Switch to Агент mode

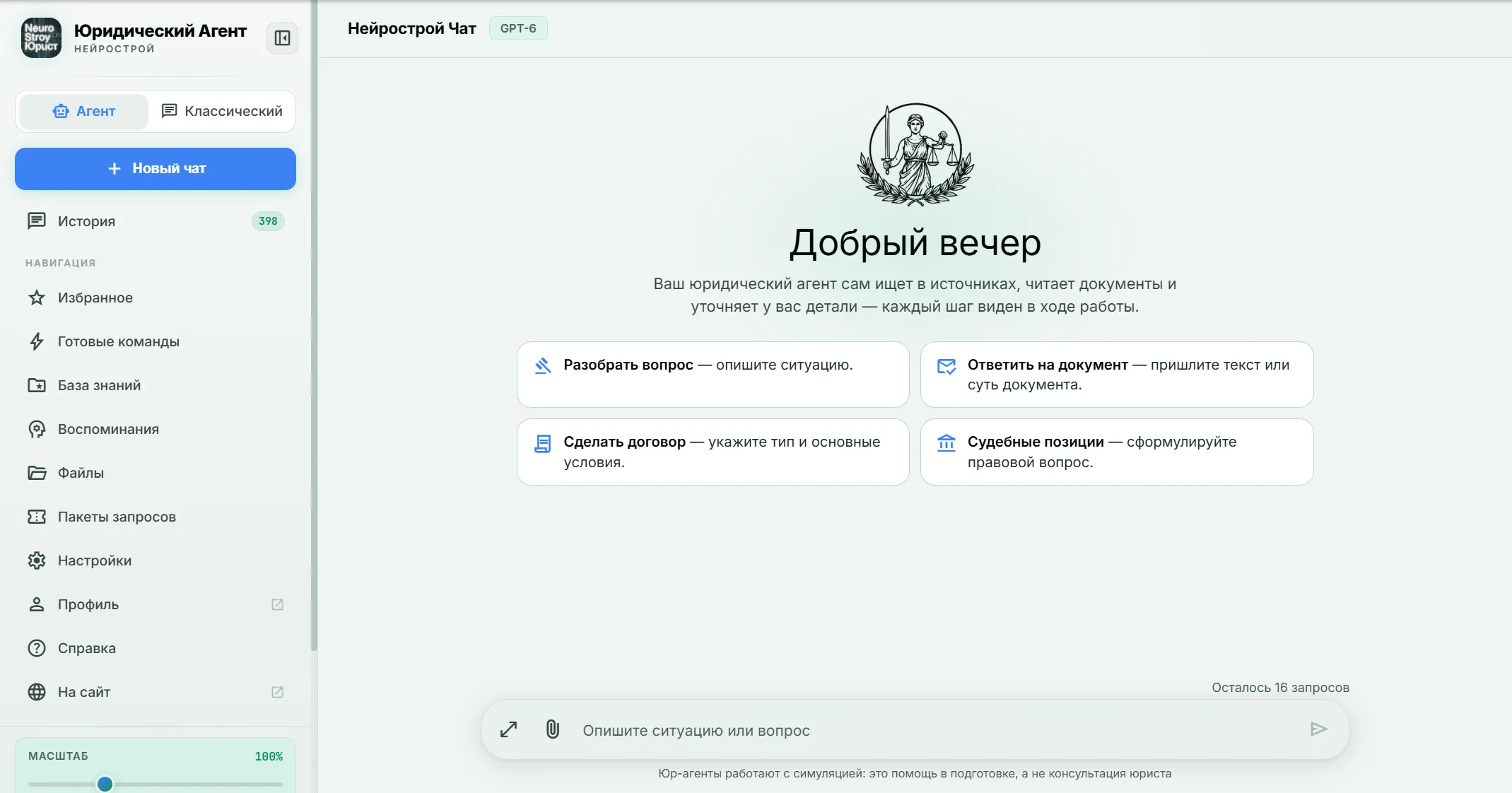click(84, 112)
